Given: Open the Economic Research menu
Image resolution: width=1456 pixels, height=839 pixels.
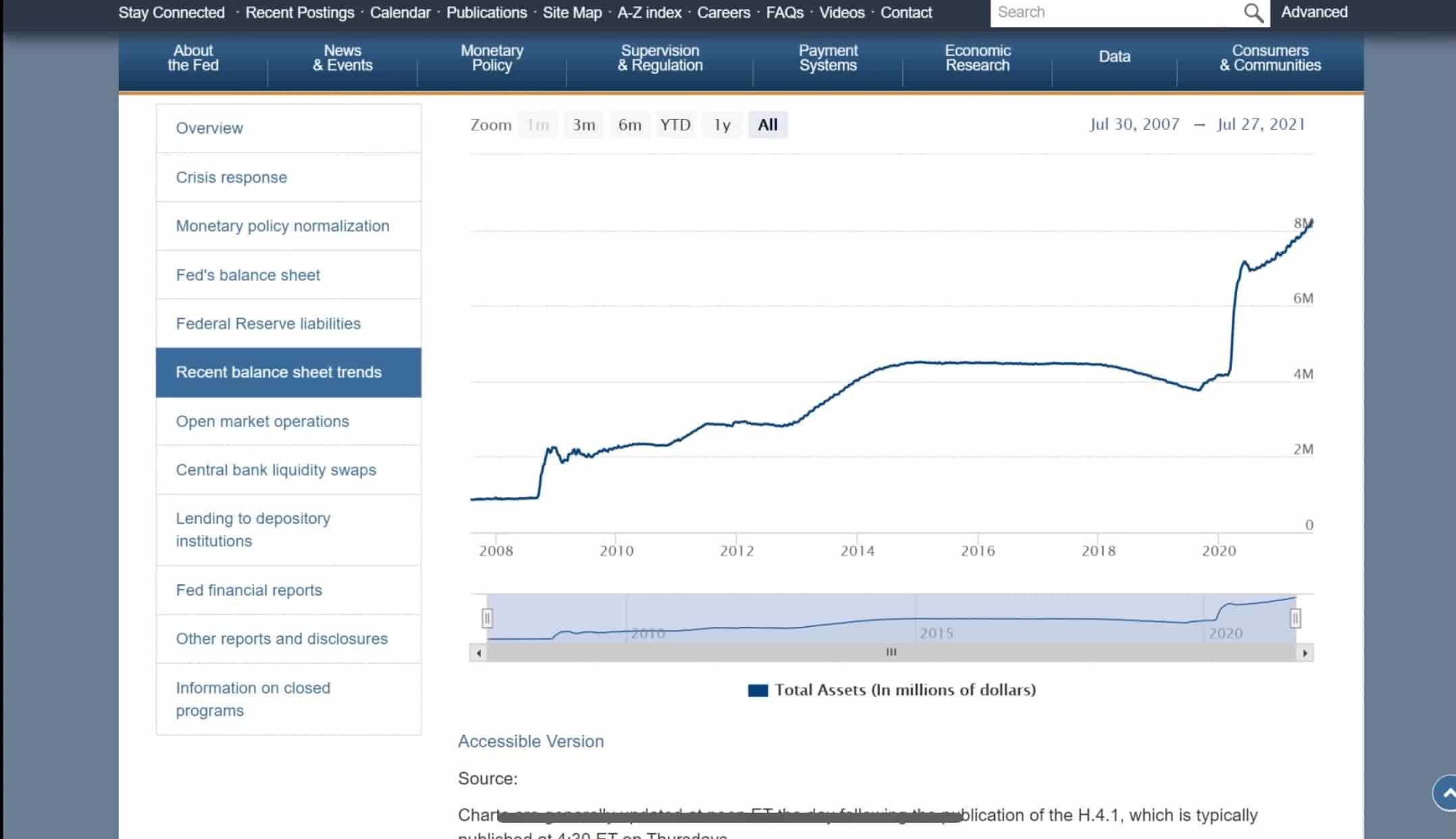Looking at the screenshot, I should pyautogui.click(x=977, y=58).
